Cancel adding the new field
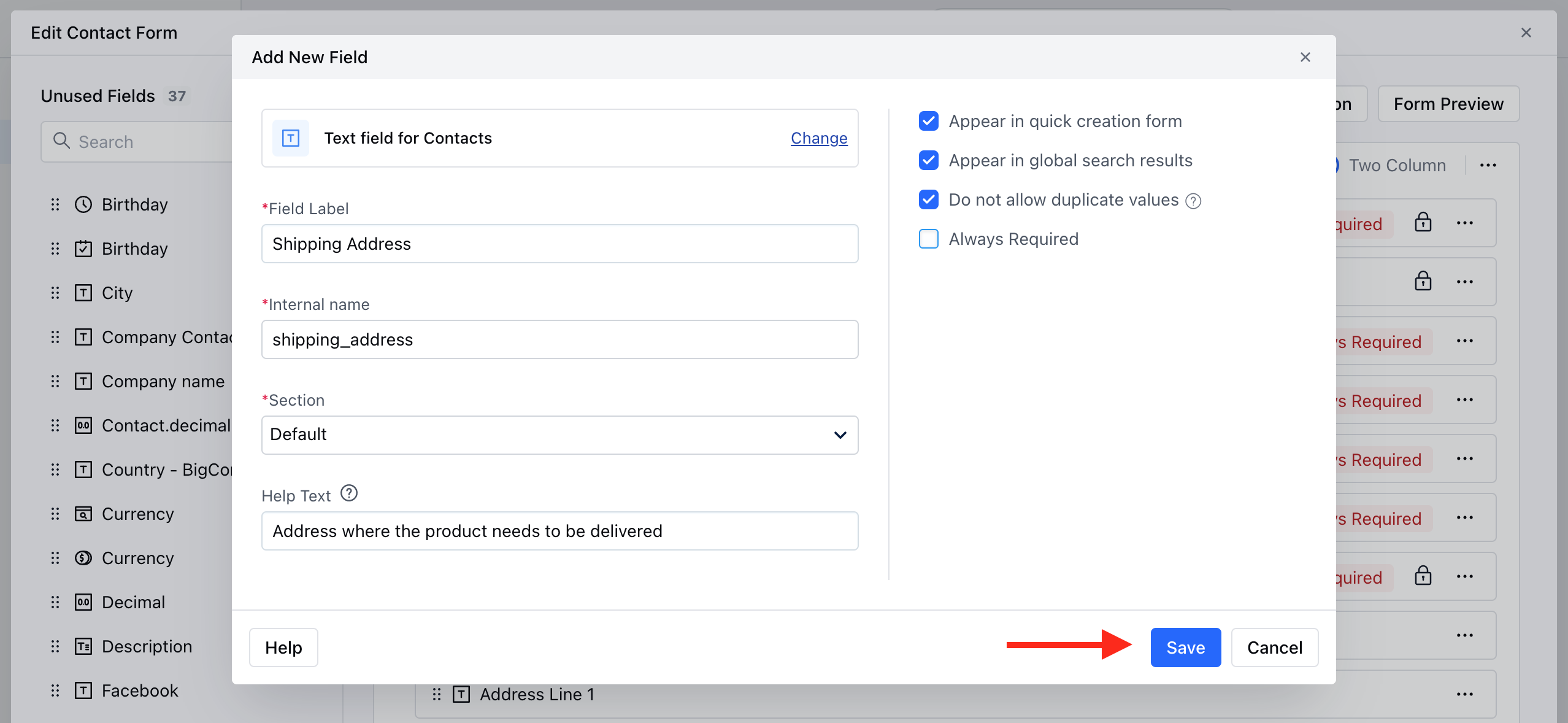 point(1274,648)
